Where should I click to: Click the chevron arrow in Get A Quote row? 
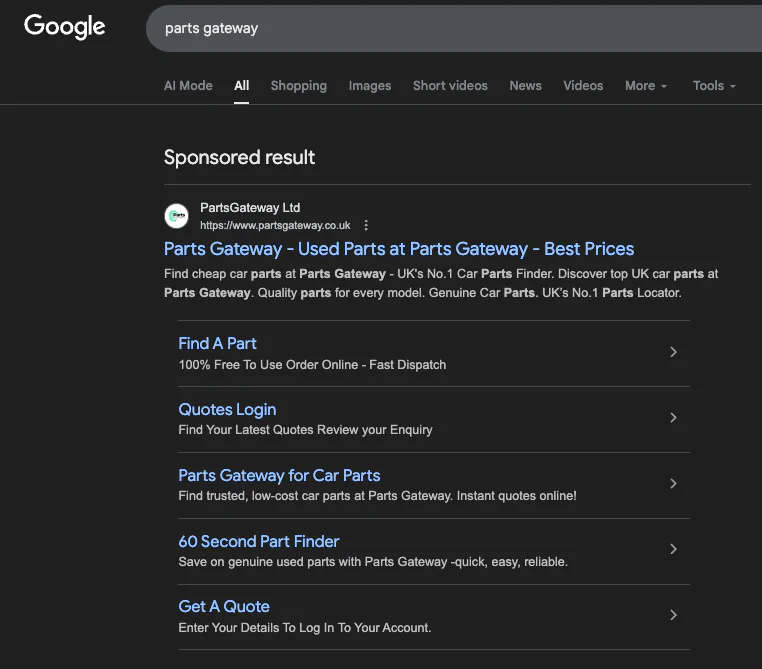point(673,615)
